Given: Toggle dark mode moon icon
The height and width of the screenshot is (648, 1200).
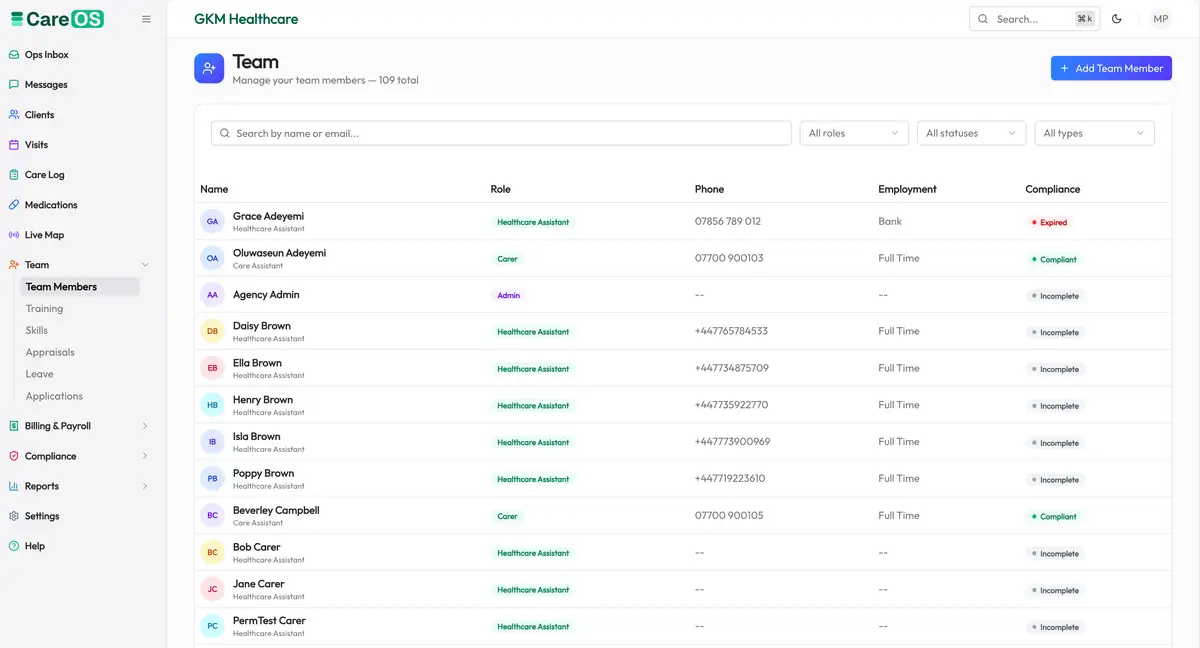Looking at the screenshot, I should tap(1117, 19).
